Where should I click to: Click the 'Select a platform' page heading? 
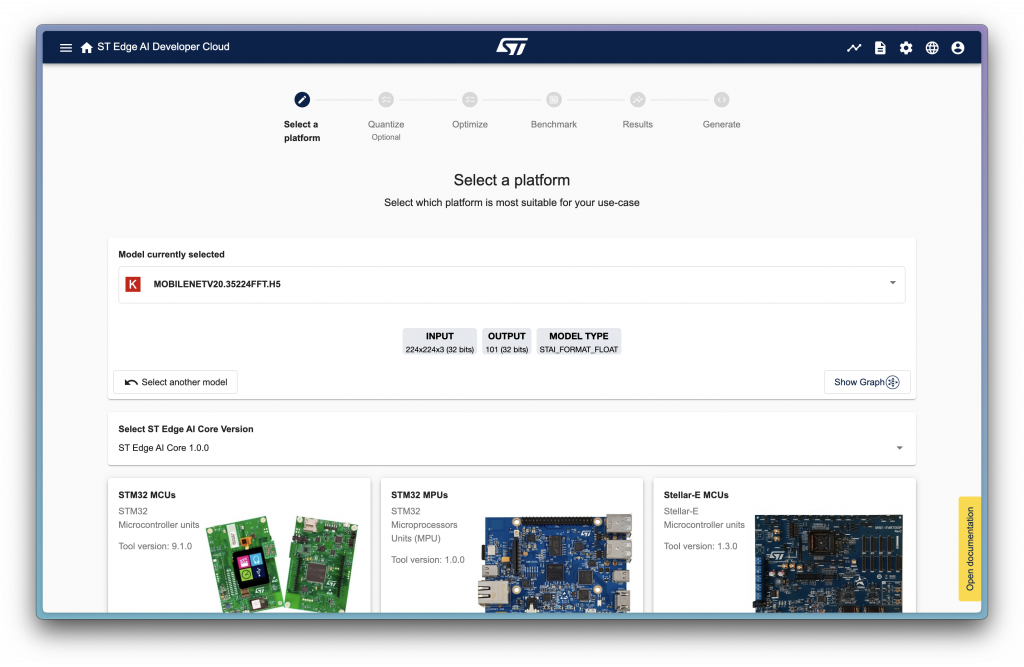tap(511, 180)
